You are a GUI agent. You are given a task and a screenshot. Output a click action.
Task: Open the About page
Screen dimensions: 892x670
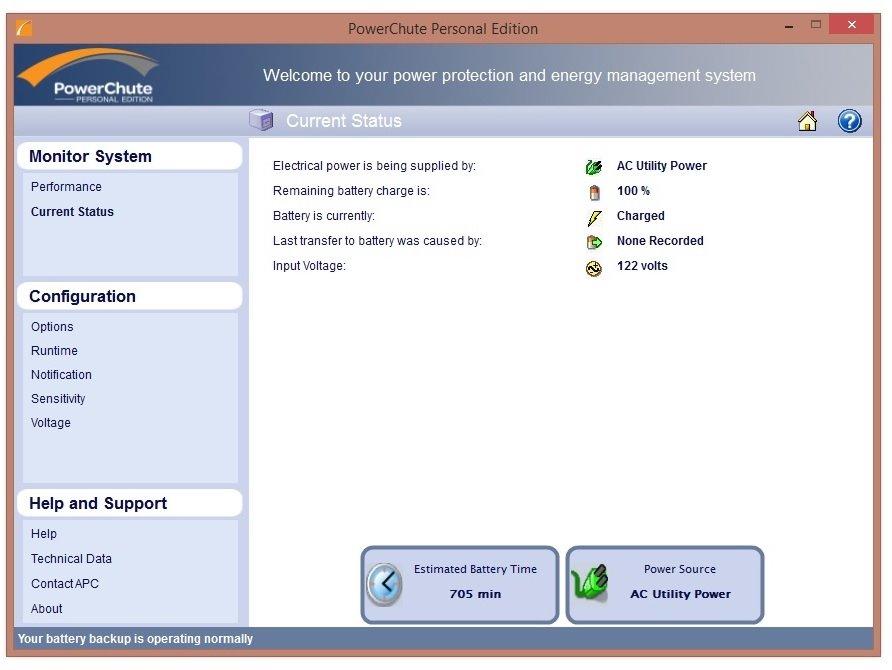click(47, 609)
